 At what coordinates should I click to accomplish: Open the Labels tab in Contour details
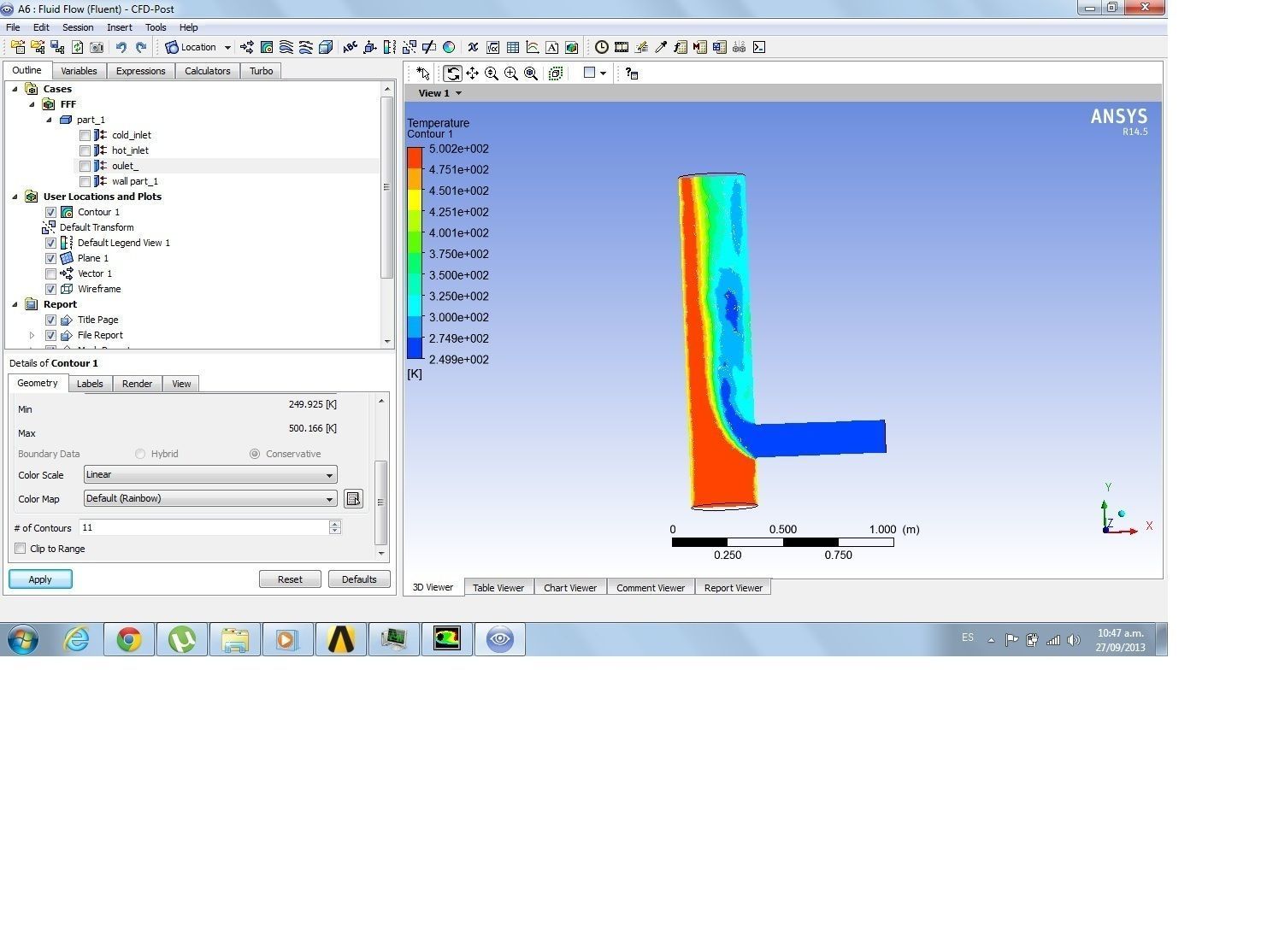click(90, 384)
